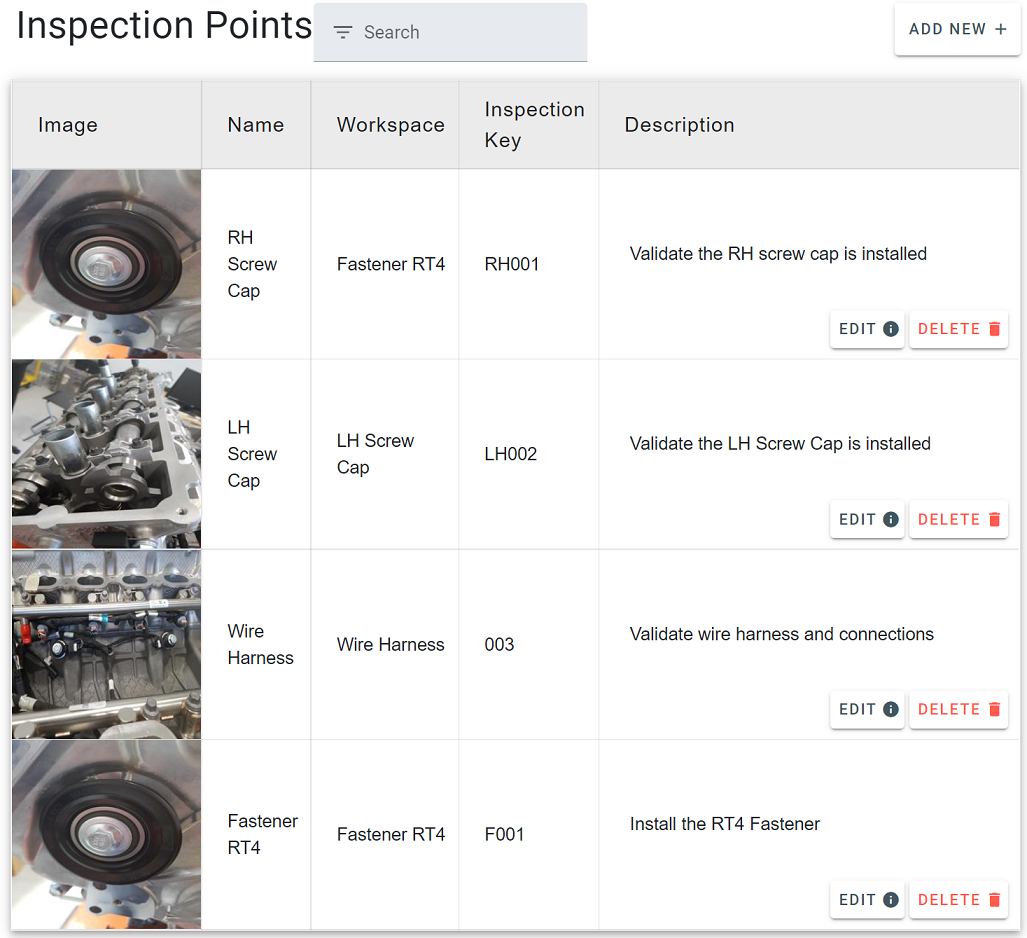Click the filter icon in Search box

tap(343, 32)
